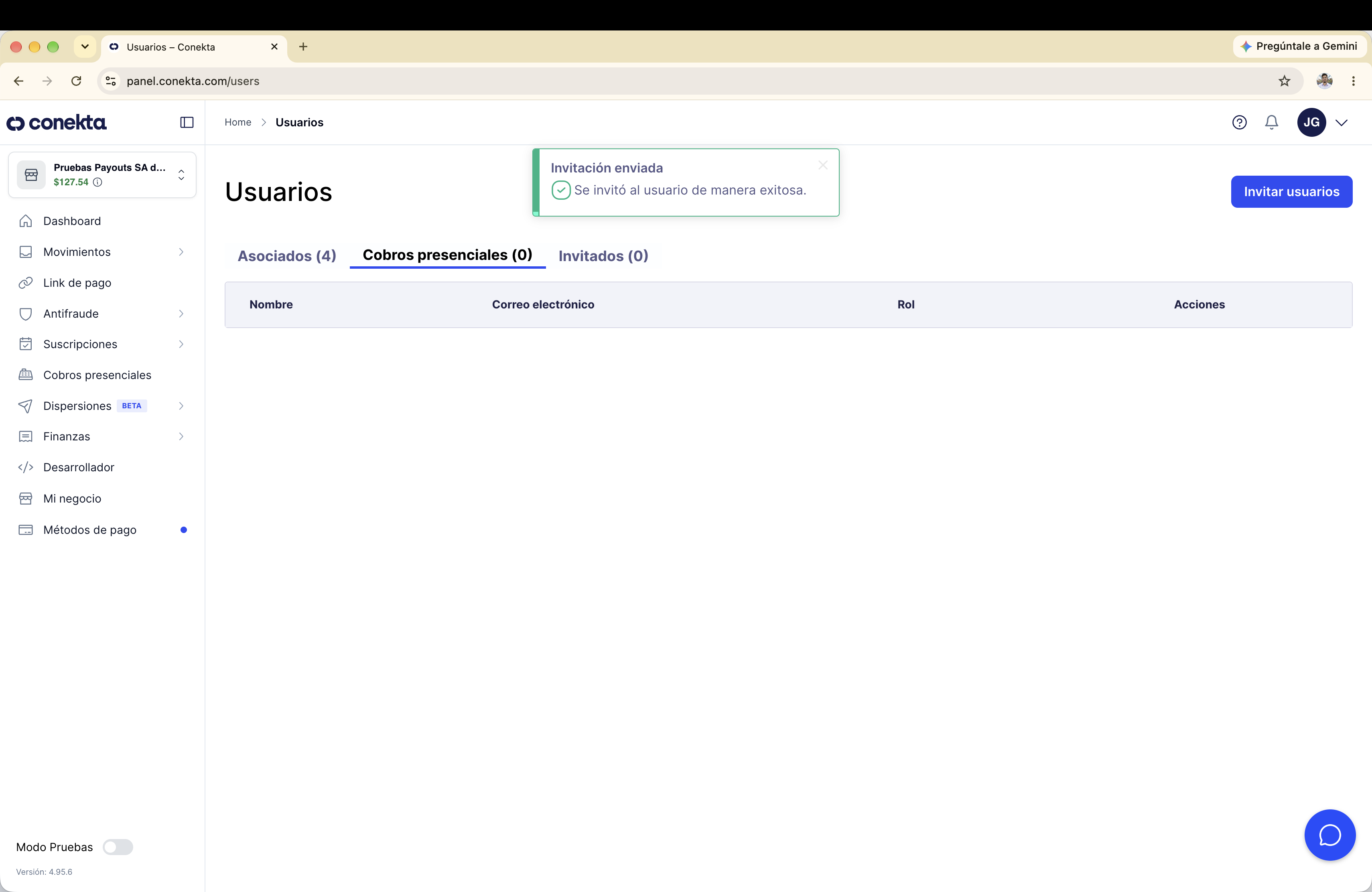Screen dimensions: 1372x892
Task: Open user menu chevron beside JG
Action: (x=1342, y=122)
